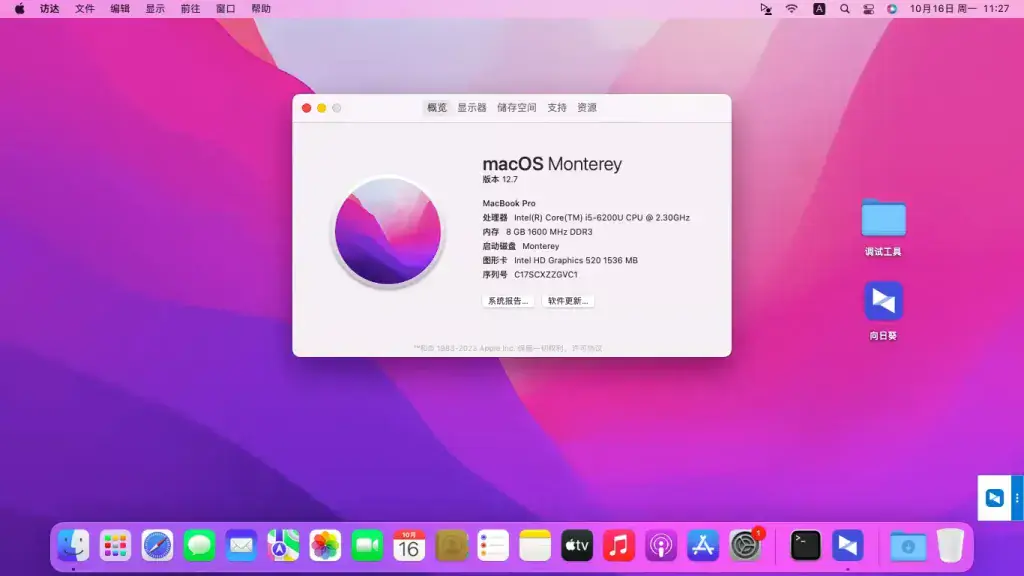Launch Safari from the Dock
1024x576 pixels.
pyautogui.click(x=157, y=545)
